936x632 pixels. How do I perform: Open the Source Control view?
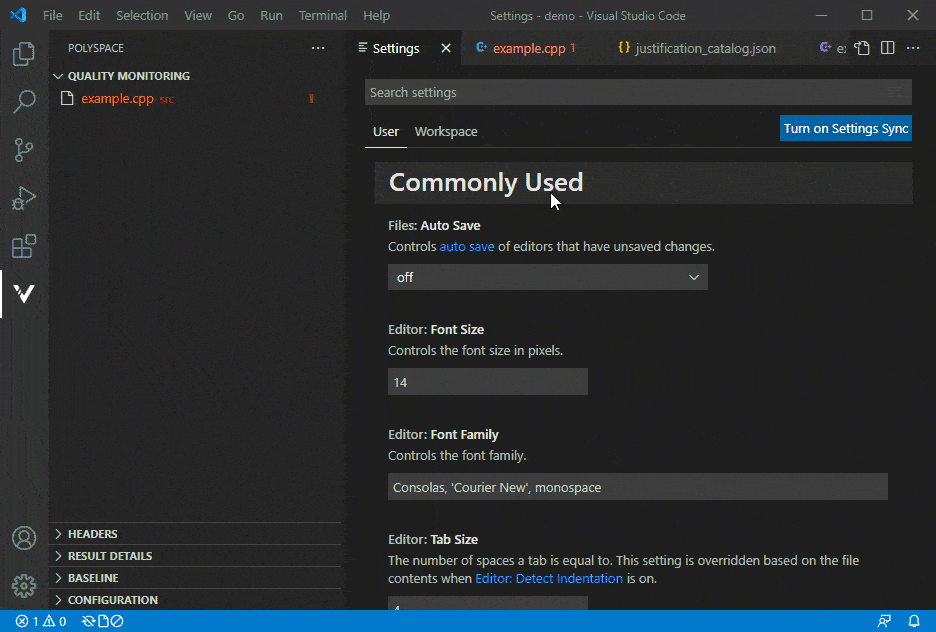(x=24, y=150)
